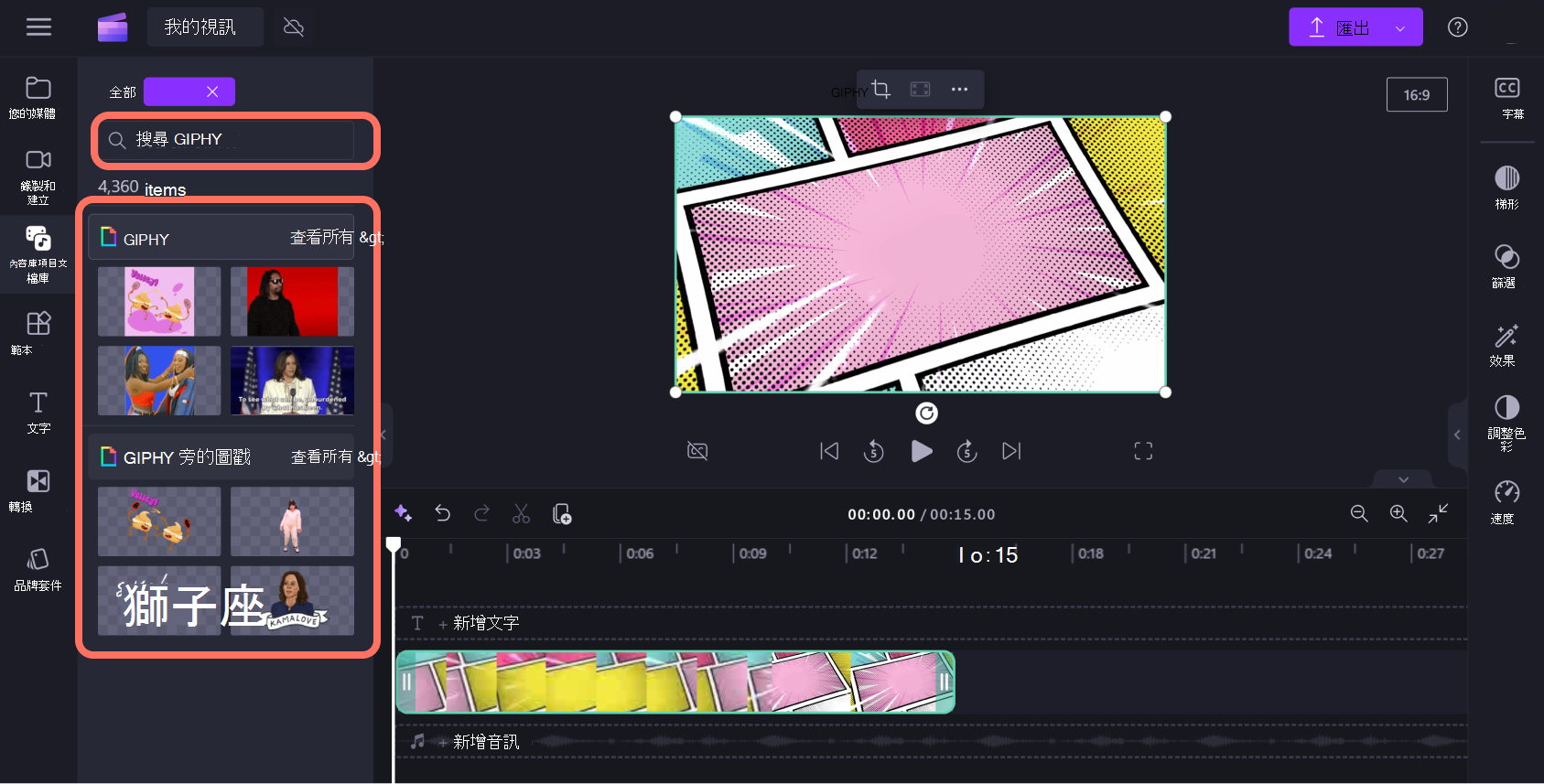Collapse the timeline with down chevron

pos(1403,479)
